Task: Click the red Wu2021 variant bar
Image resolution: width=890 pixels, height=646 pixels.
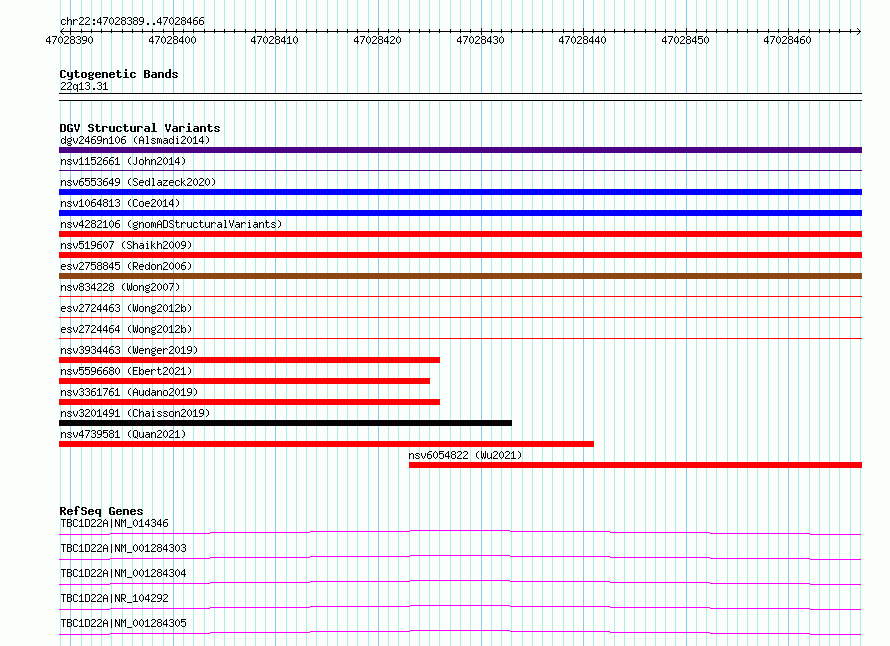Action: click(635, 465)
